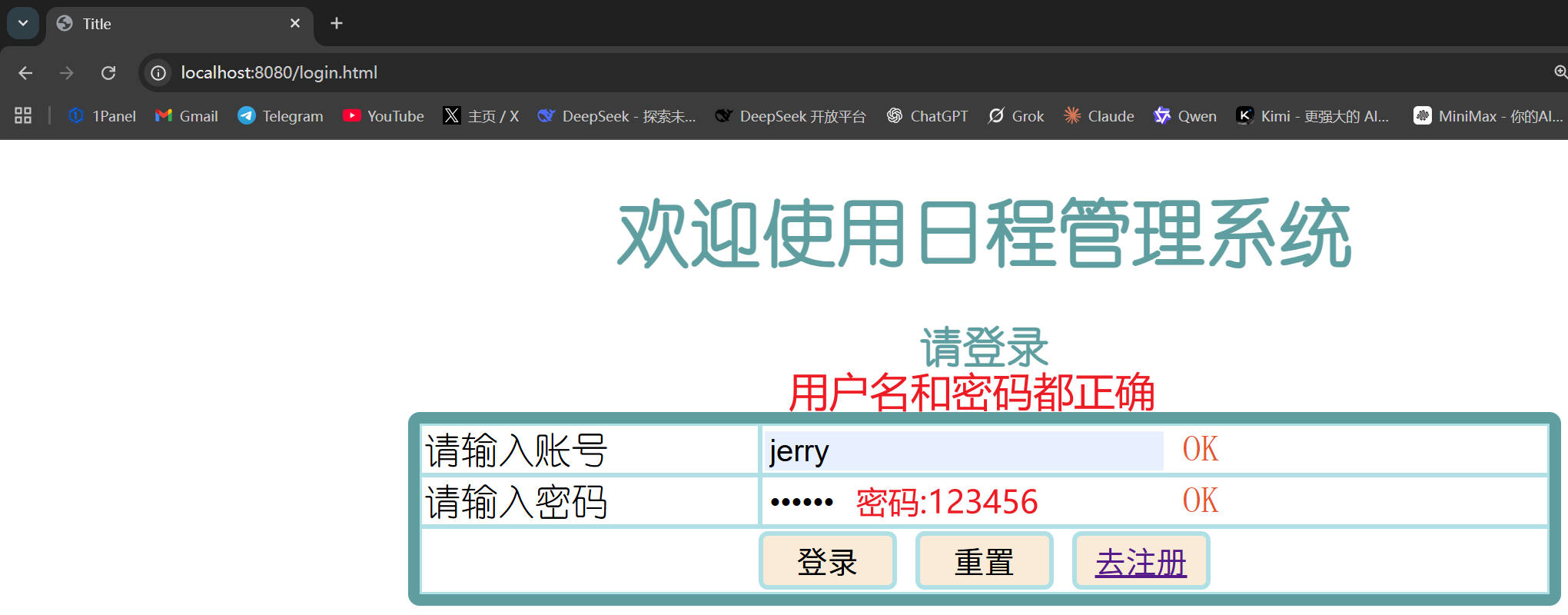Screen dimensions: 1568x615
Task: Open the DeepSeek 开放平台 bookmark
Action: tap(790, 116)
